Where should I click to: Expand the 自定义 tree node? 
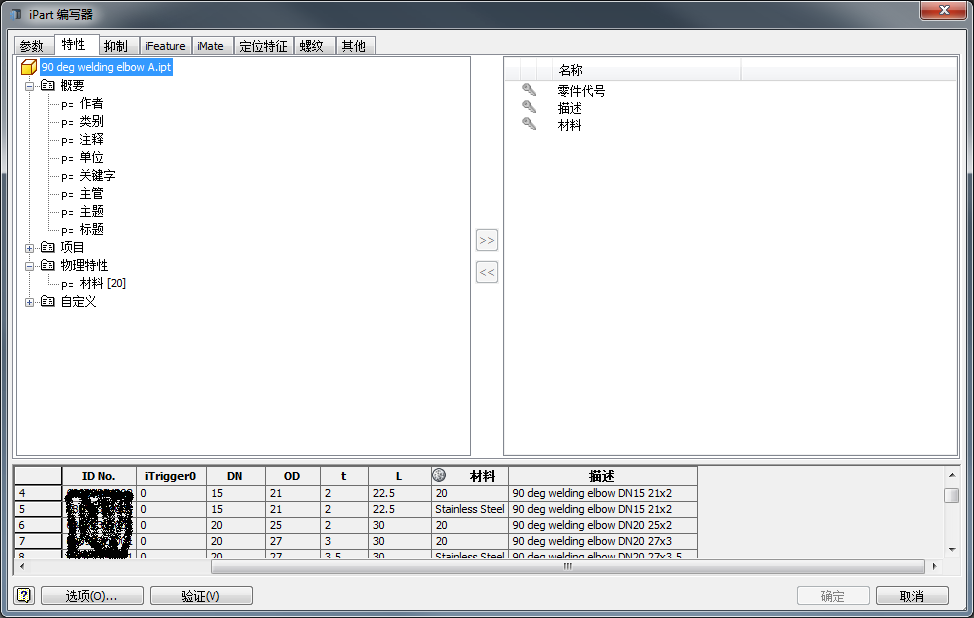click(x=30, y=302)
